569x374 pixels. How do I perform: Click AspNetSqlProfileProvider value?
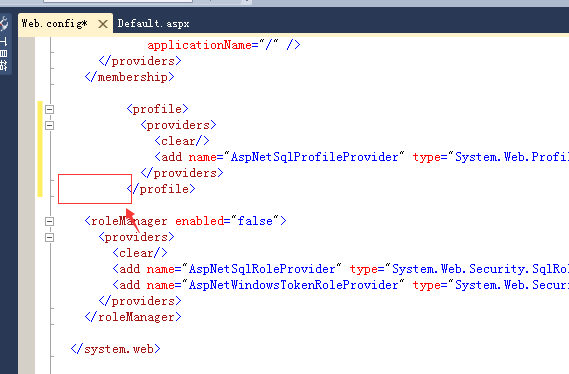[314, 157]
